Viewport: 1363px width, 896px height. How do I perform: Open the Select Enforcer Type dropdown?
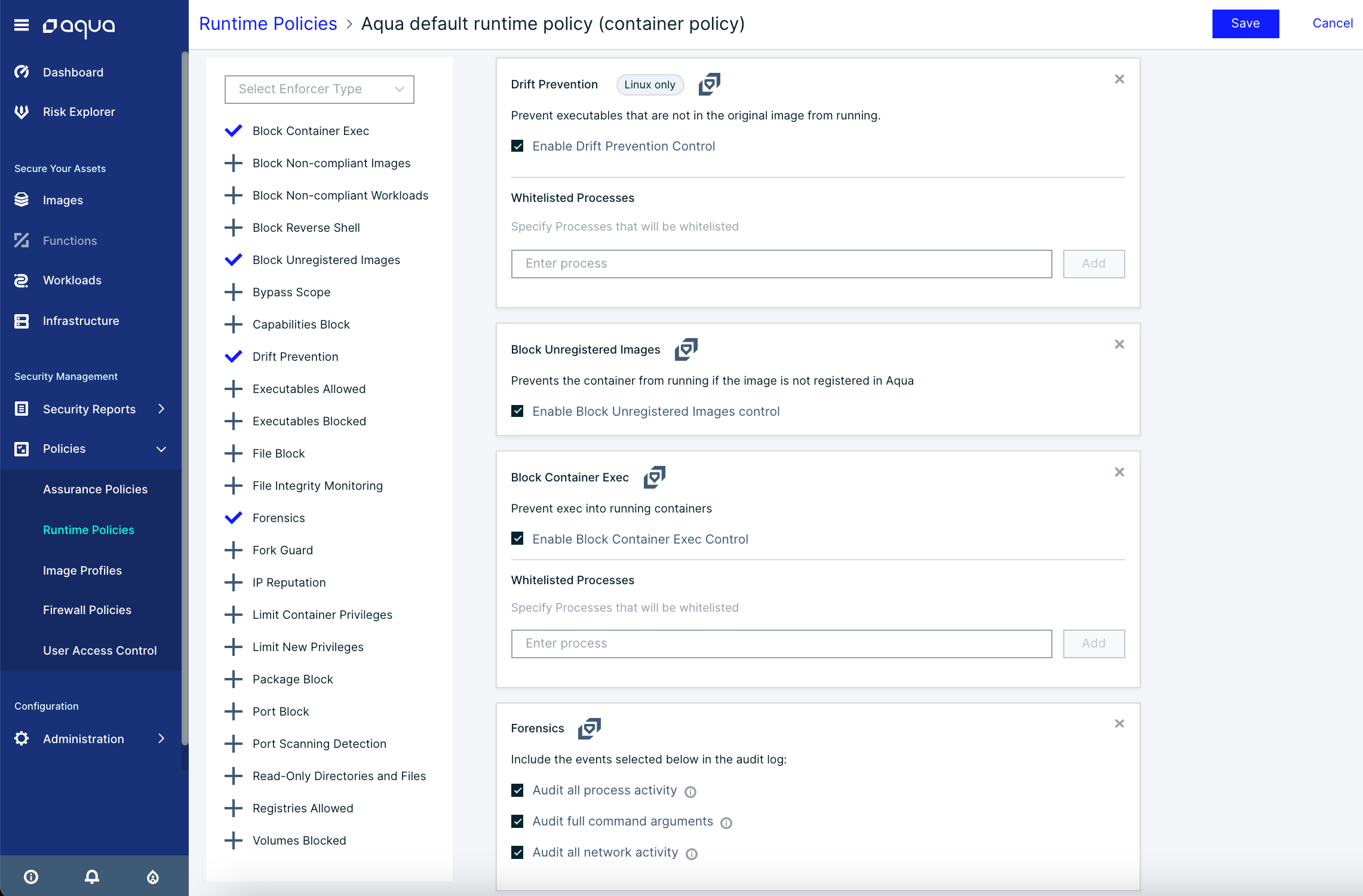[320, 89]
